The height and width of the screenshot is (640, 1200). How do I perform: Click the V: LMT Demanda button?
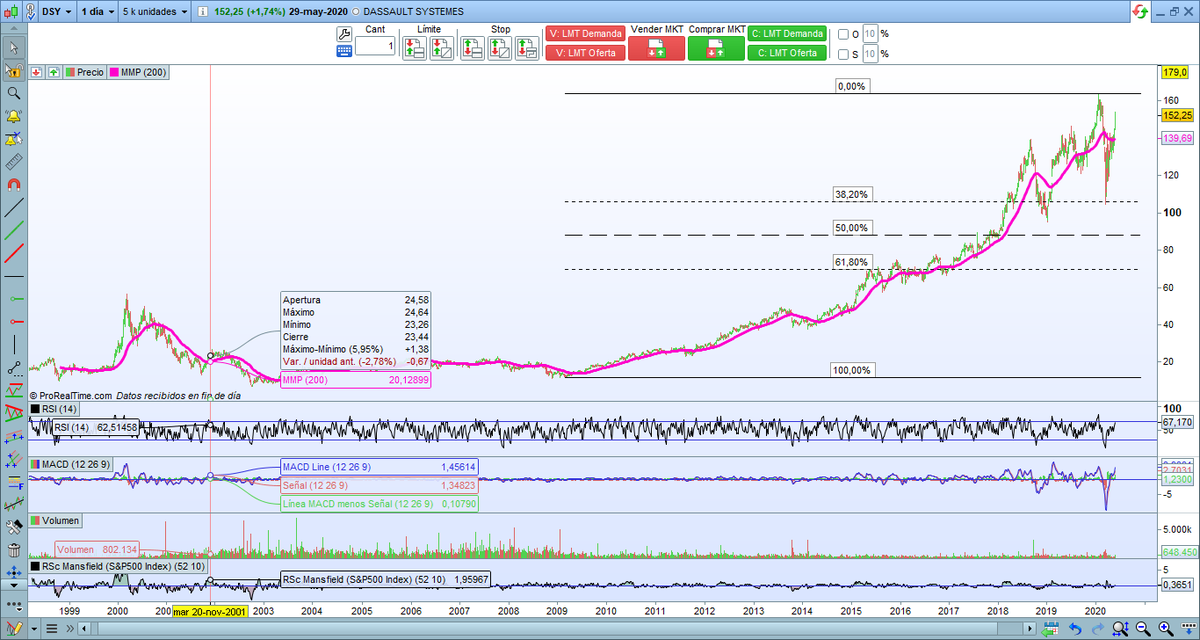tap(585, 33)
